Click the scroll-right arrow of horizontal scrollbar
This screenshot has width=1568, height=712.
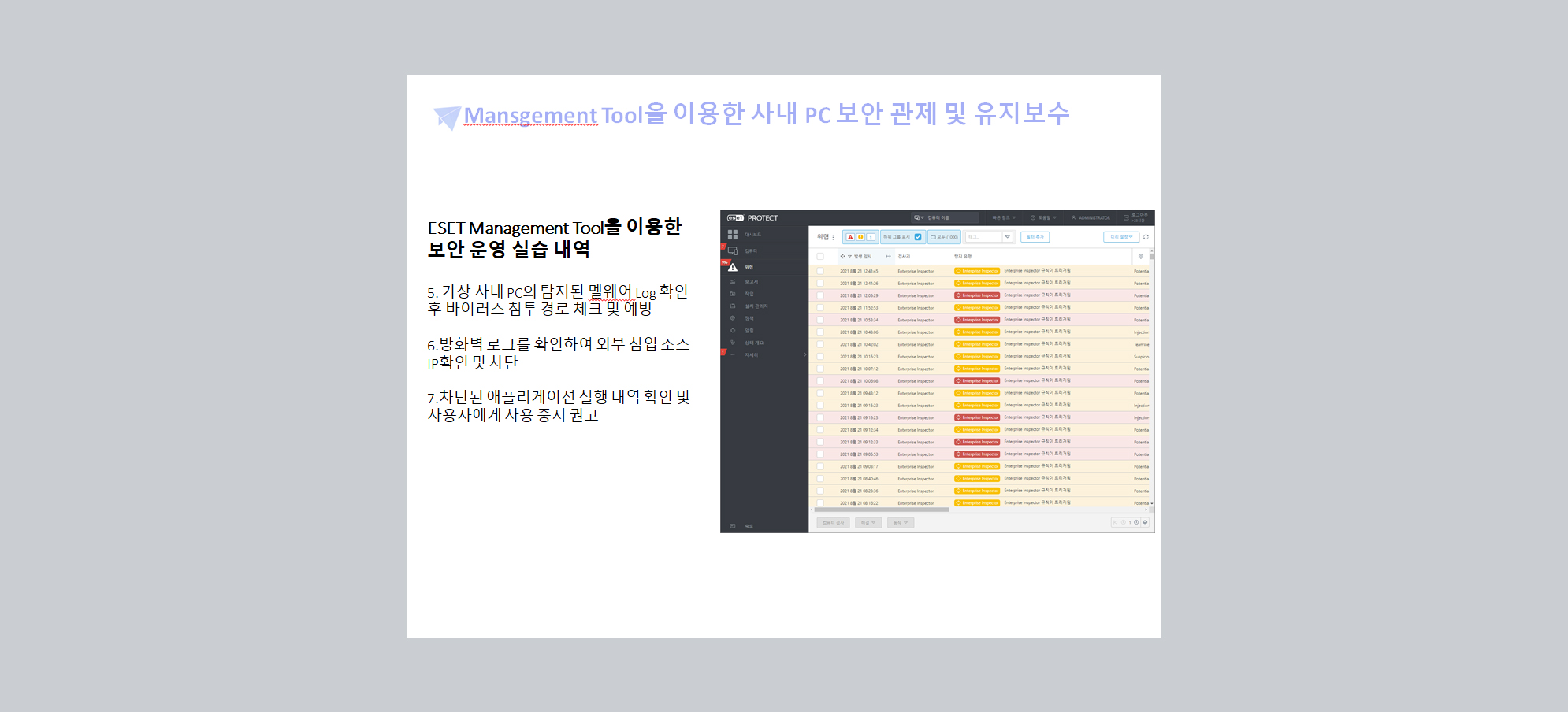coord(1146,510)
